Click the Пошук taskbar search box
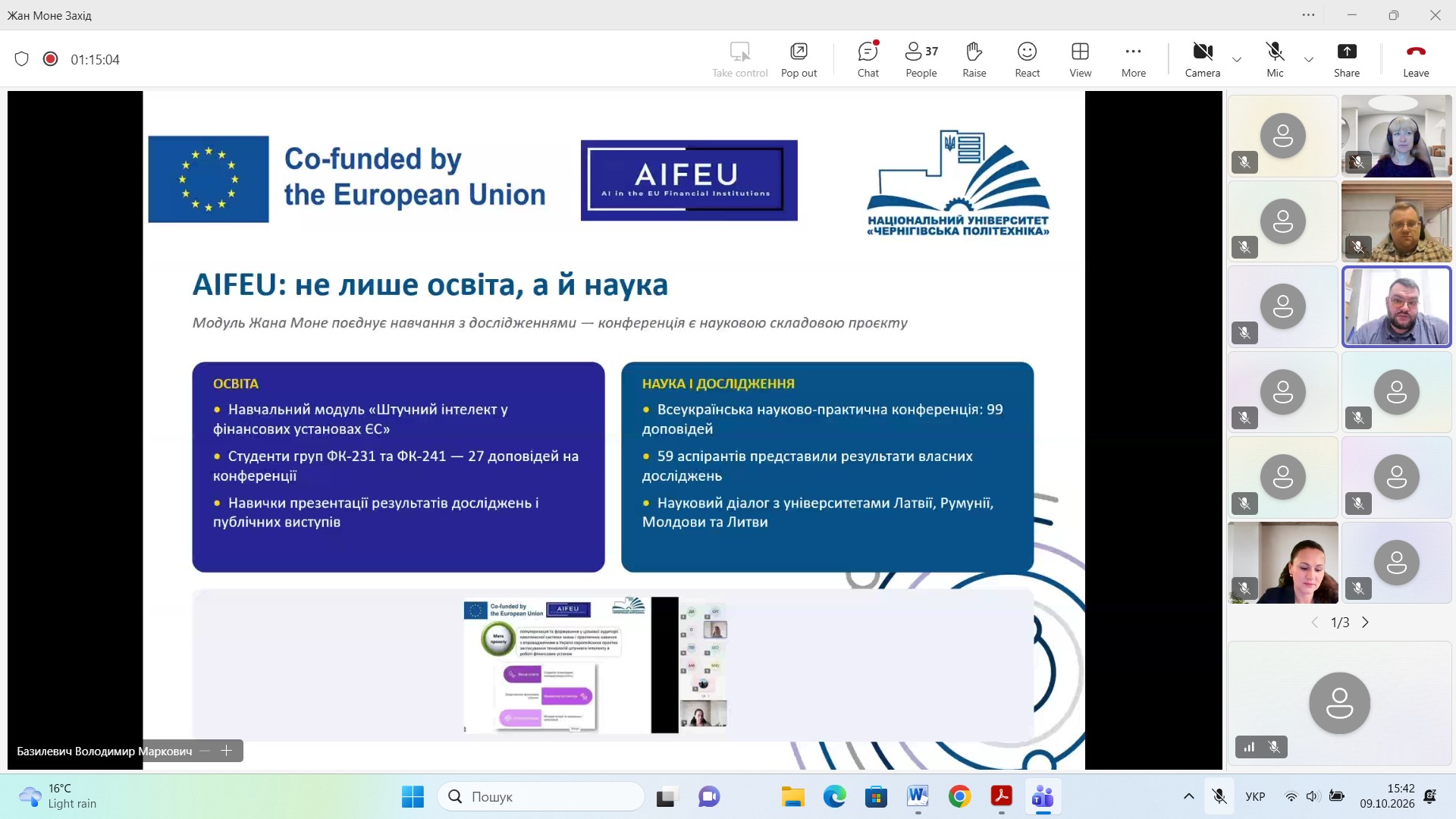Viewport: 1456px width, 819px height. [541, 796]
